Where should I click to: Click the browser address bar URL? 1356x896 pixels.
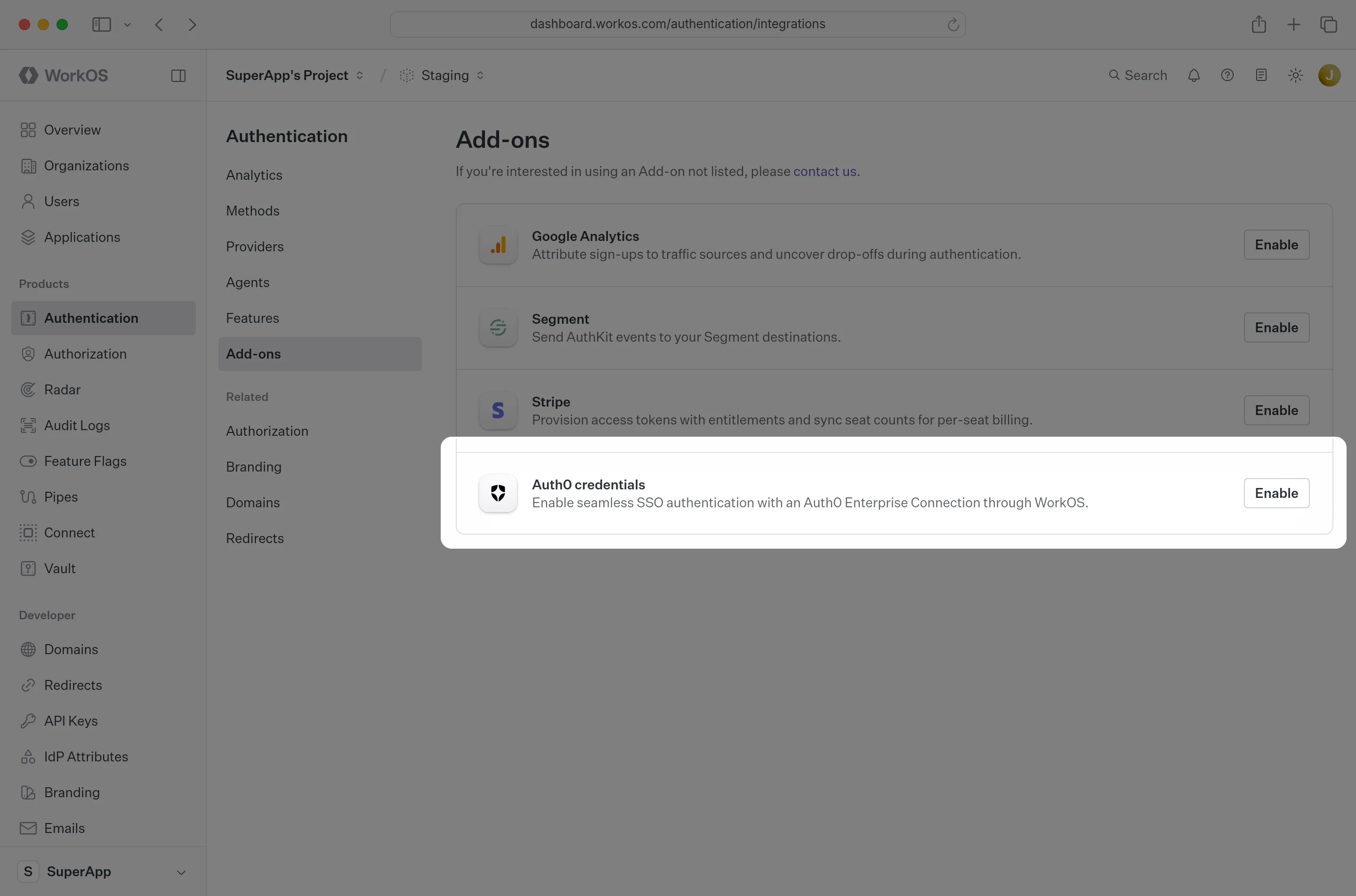[678, 24]
